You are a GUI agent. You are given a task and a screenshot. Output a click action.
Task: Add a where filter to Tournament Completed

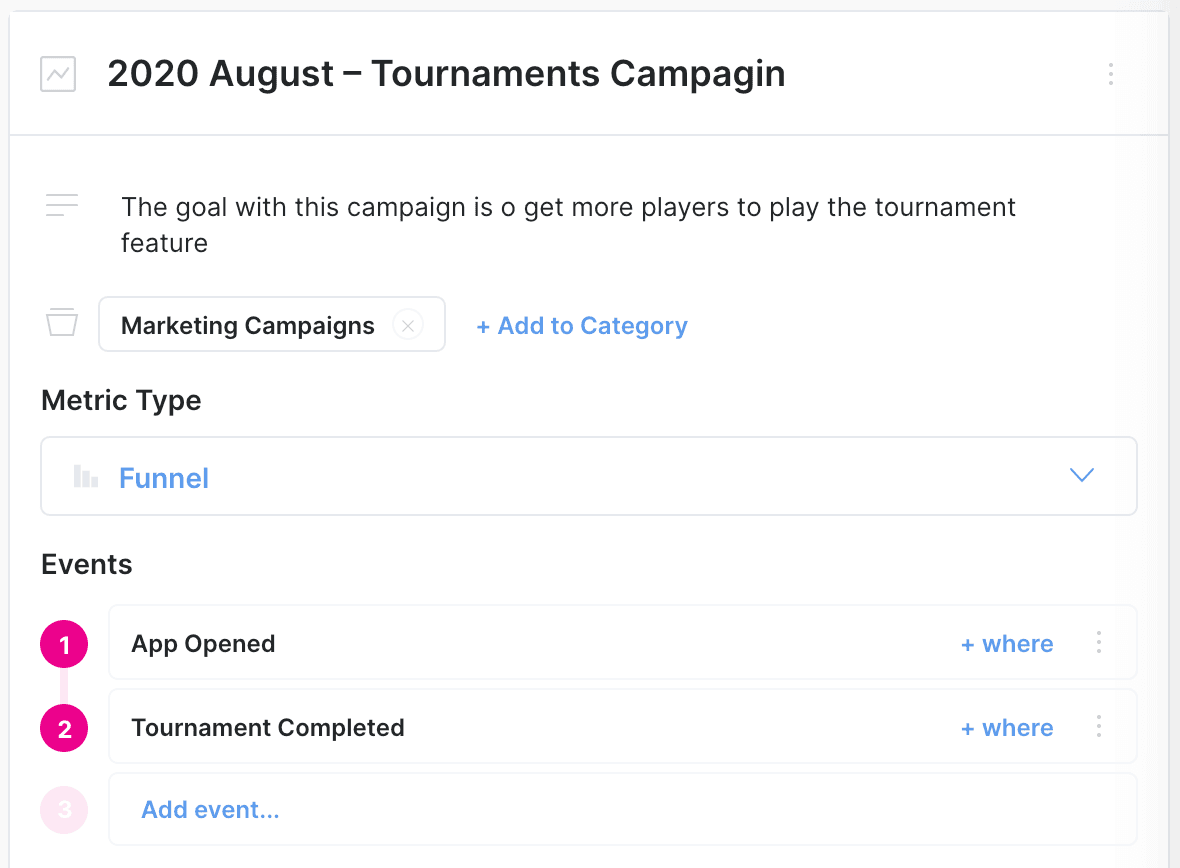1007,728
